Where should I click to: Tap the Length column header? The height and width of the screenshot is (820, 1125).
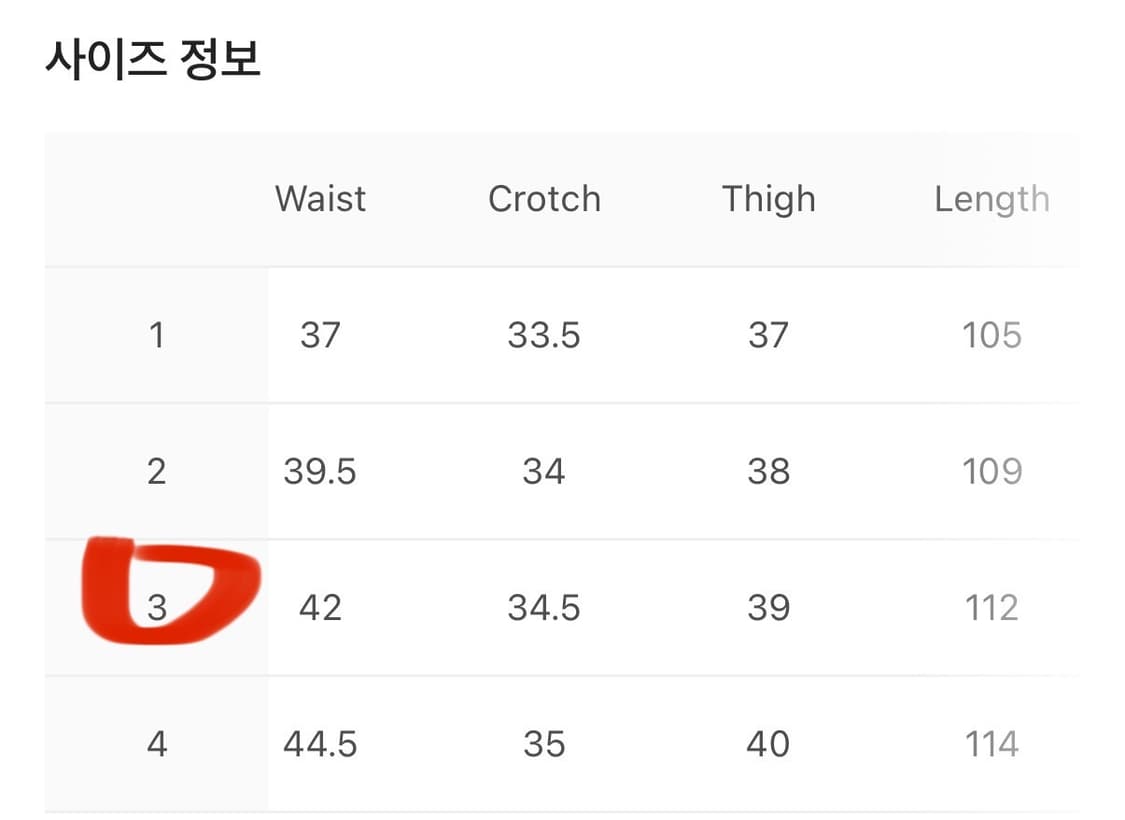pos(991,199)
